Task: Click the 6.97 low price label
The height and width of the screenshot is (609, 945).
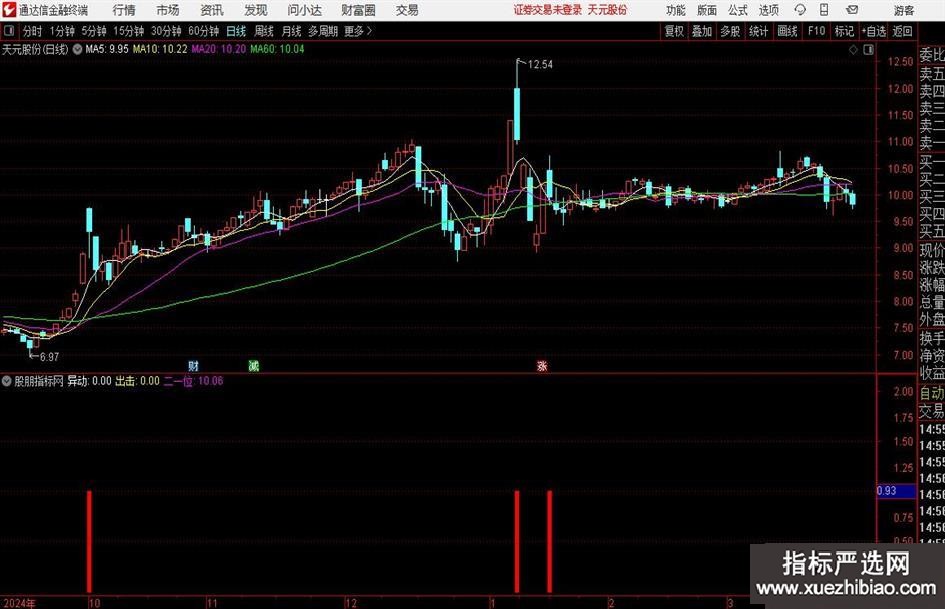Action: tap(49, 357)
